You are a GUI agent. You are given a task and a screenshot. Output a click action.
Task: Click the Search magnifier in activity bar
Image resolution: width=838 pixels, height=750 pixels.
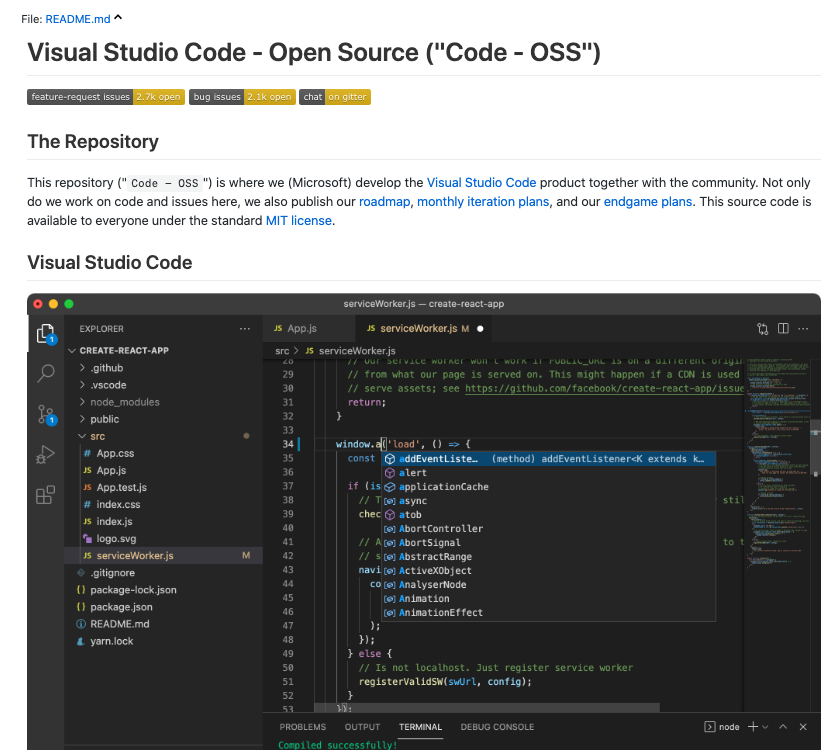(45, 374)
